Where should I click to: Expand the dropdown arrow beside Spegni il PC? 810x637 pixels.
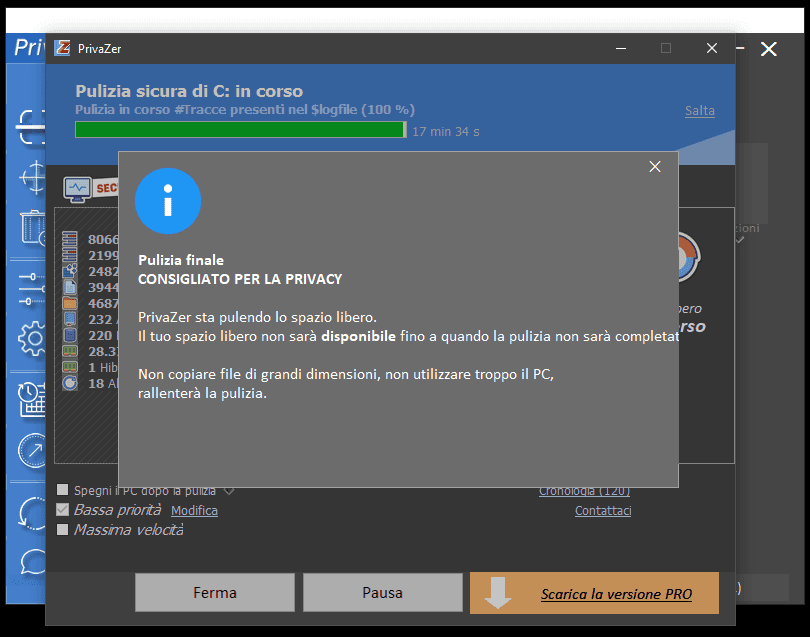coord(229,491)
